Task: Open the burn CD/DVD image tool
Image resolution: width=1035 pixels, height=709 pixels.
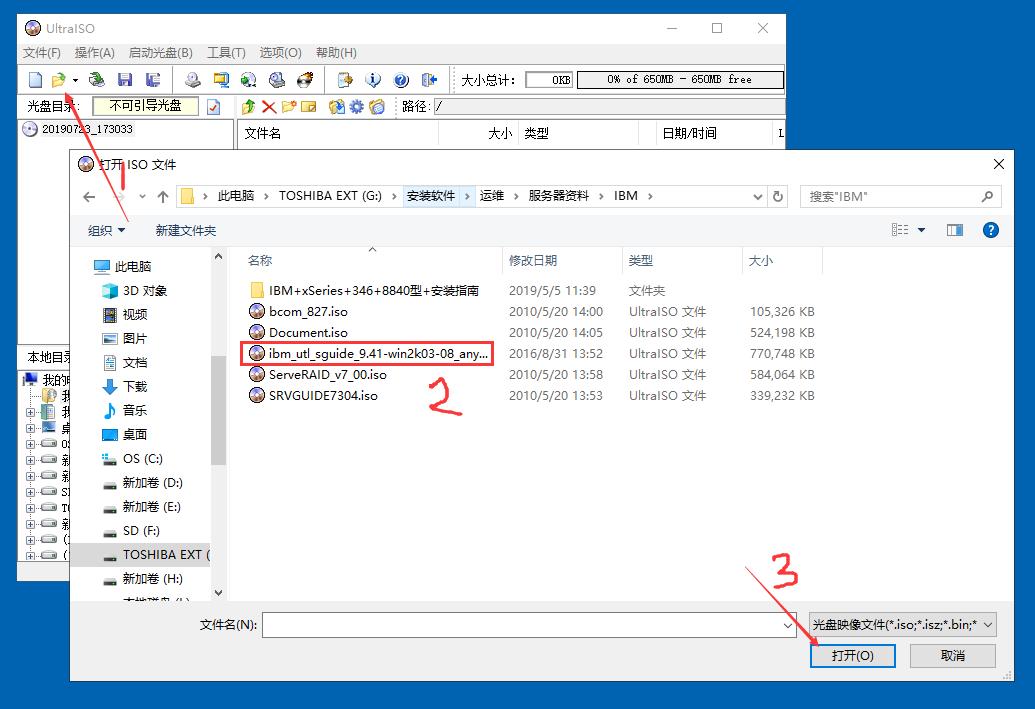Action: pyautogui.click(x=305, y=80)
